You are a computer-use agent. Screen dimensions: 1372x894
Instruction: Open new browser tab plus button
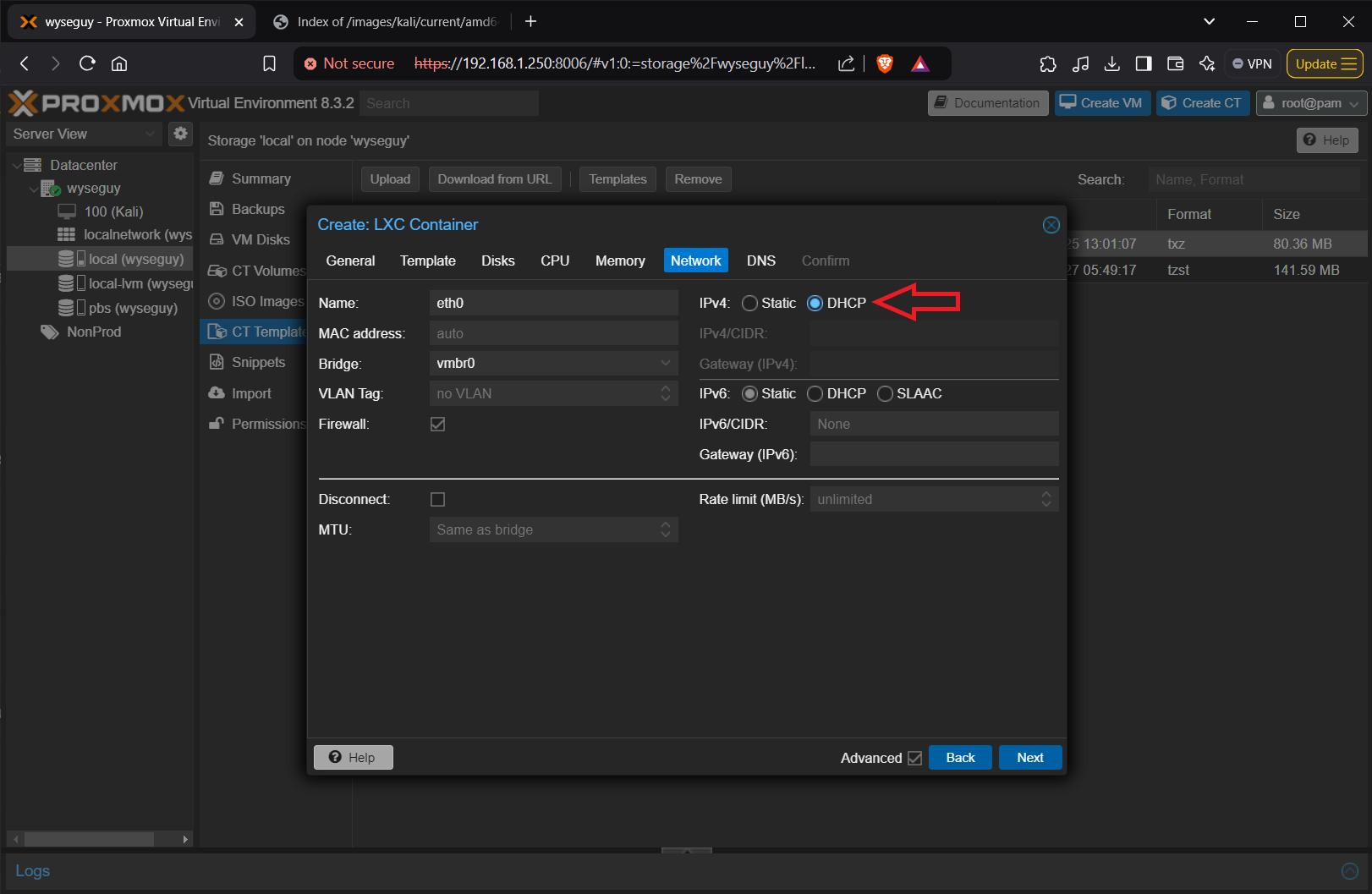[530, 21]
